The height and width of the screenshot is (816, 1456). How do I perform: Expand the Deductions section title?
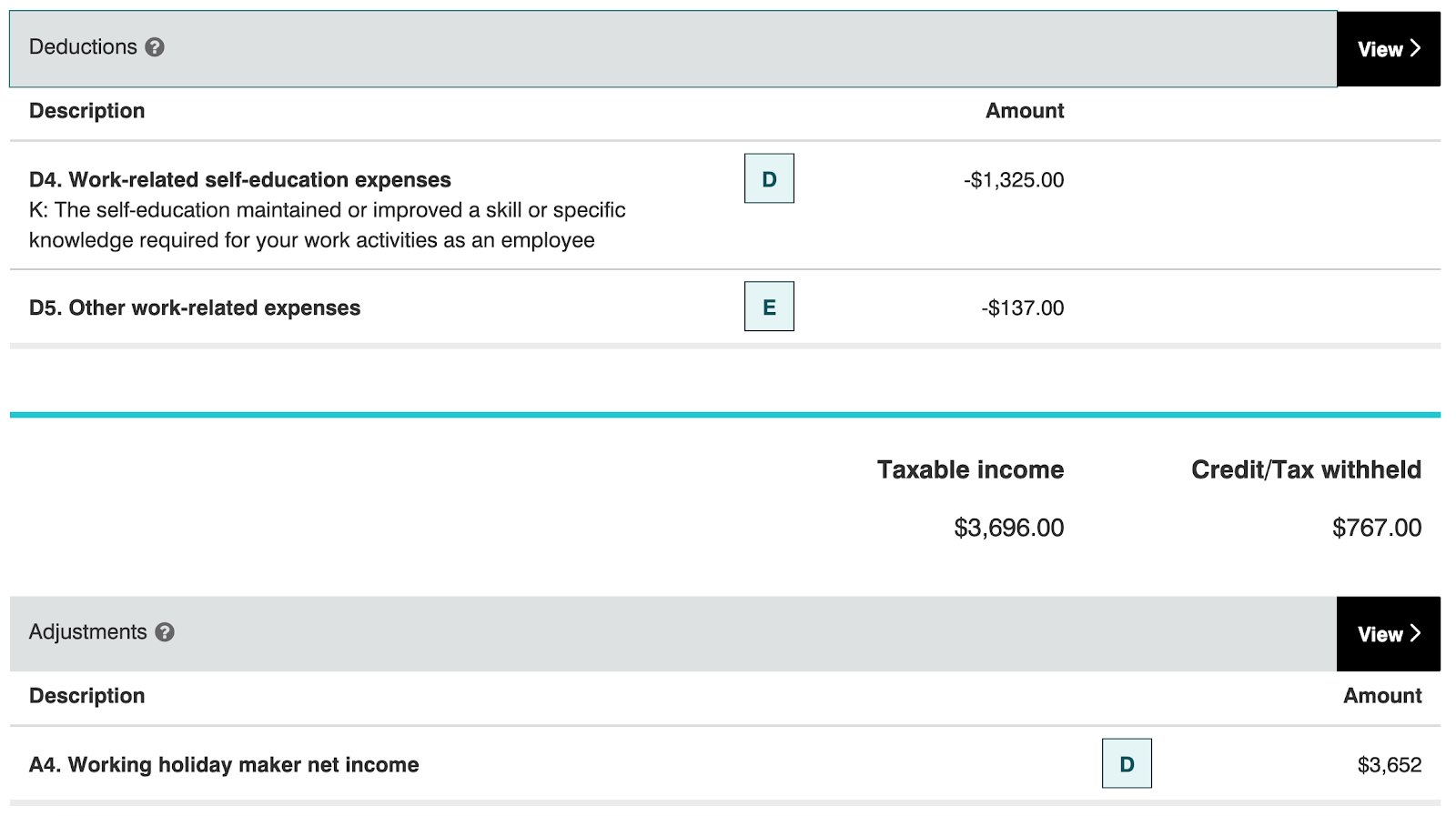[83, 47]
